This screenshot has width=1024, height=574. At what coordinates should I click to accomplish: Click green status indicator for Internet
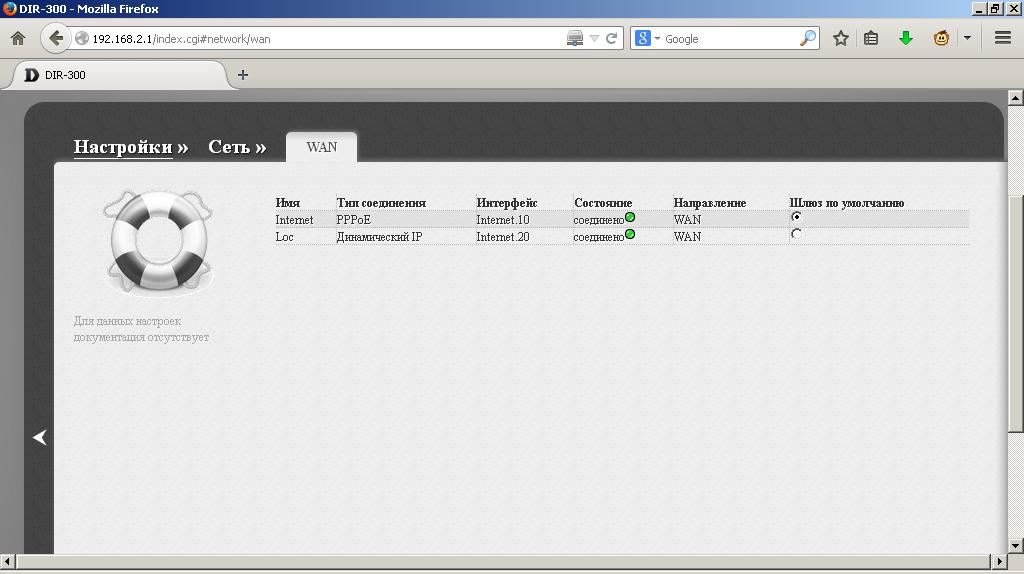click(x=630, y=217)
